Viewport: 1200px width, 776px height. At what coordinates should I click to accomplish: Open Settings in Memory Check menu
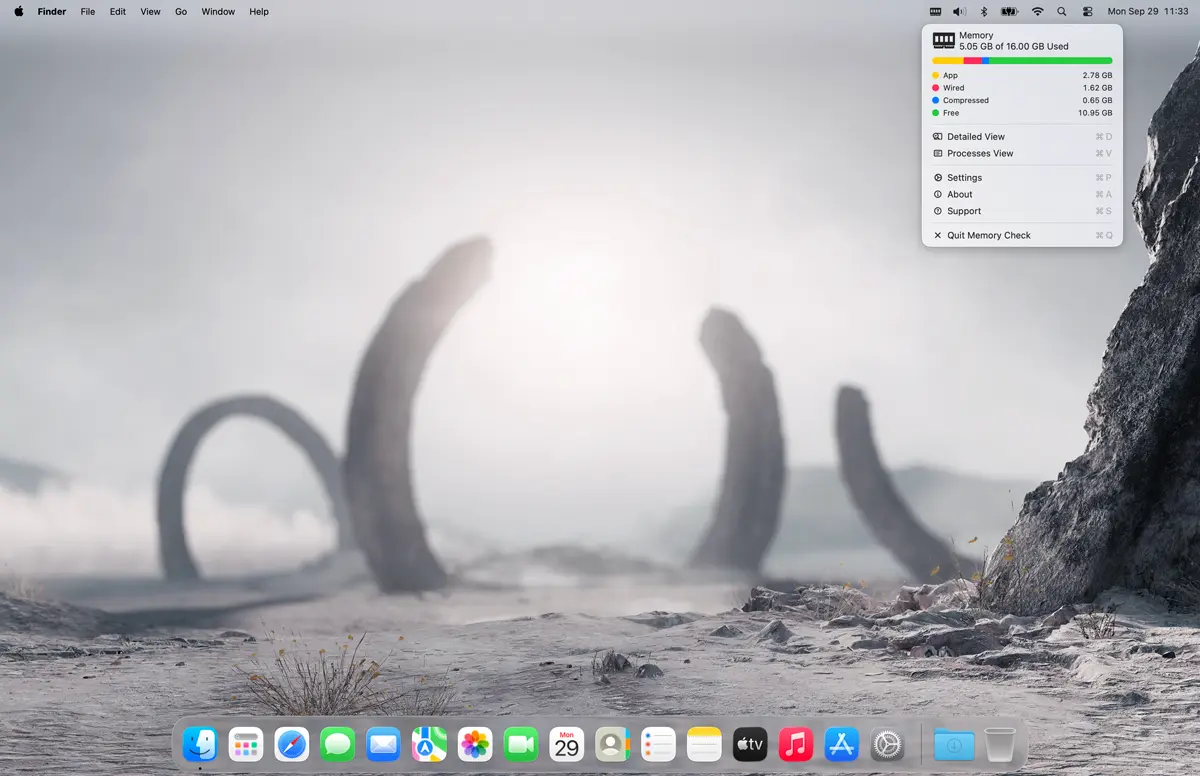click(964, 178)
